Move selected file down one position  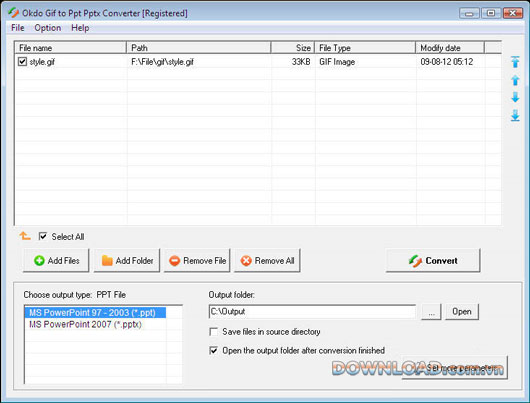(515, 97)
